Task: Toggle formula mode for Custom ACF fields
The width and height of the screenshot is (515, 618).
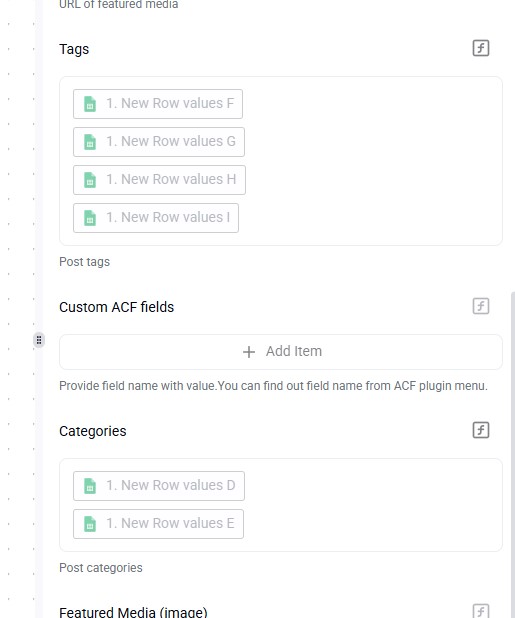Action: [481, 306]
